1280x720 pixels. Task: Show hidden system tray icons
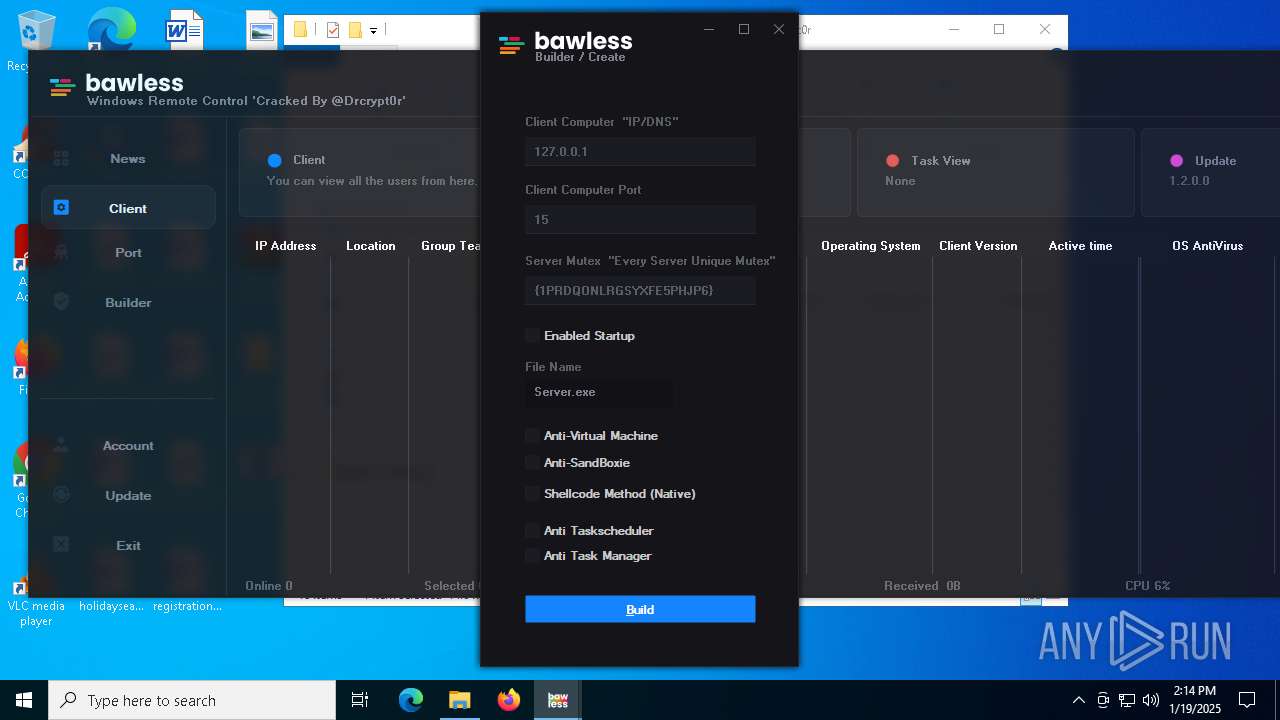tap(1078, 700)
